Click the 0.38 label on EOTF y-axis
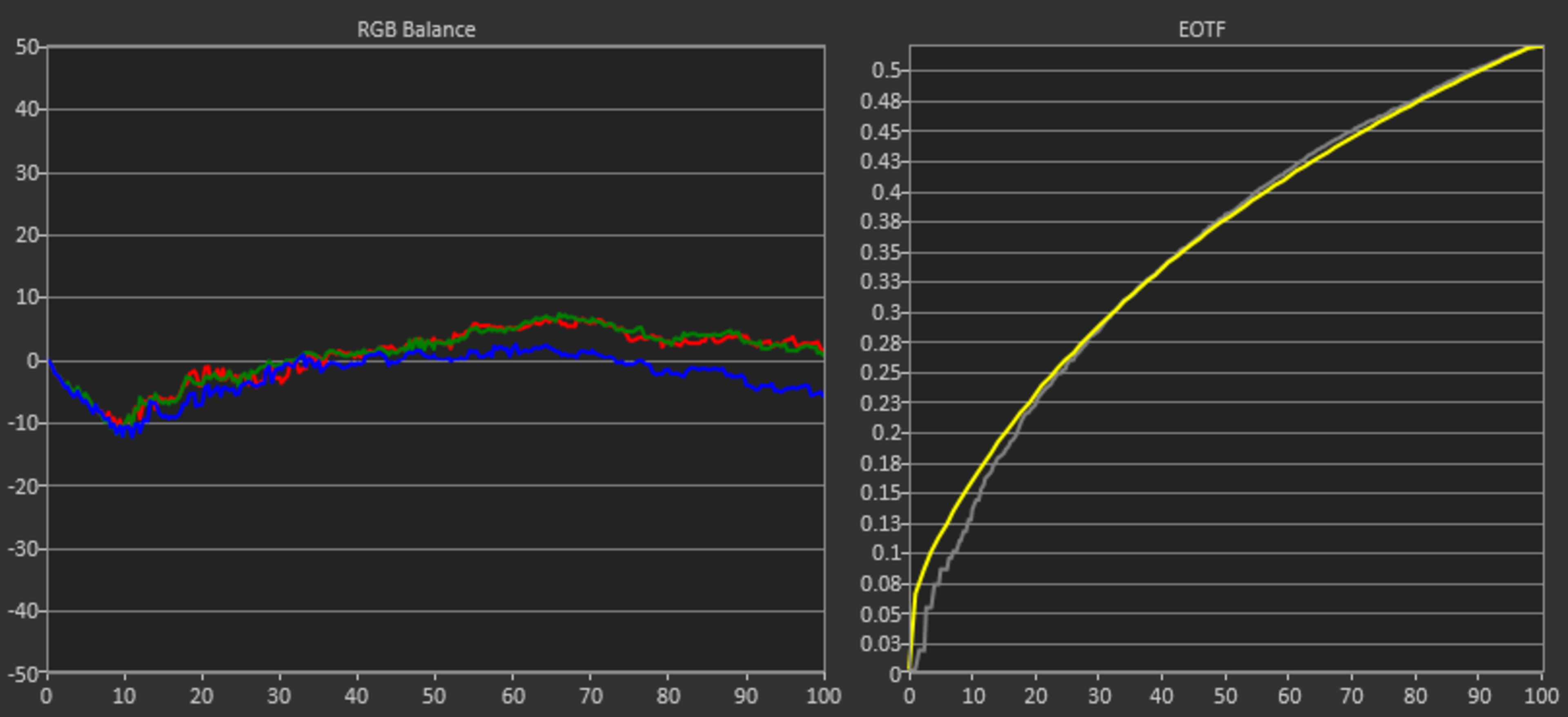 click(x=880, y=222)
